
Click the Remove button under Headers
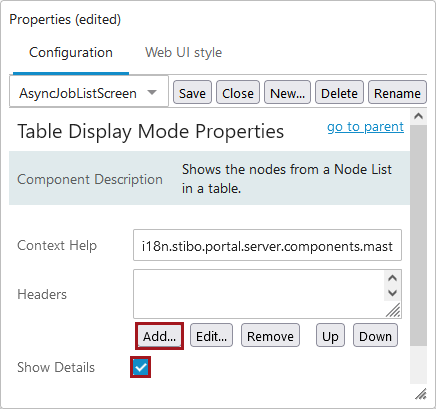pyautogui.click(x=270, y=336)
